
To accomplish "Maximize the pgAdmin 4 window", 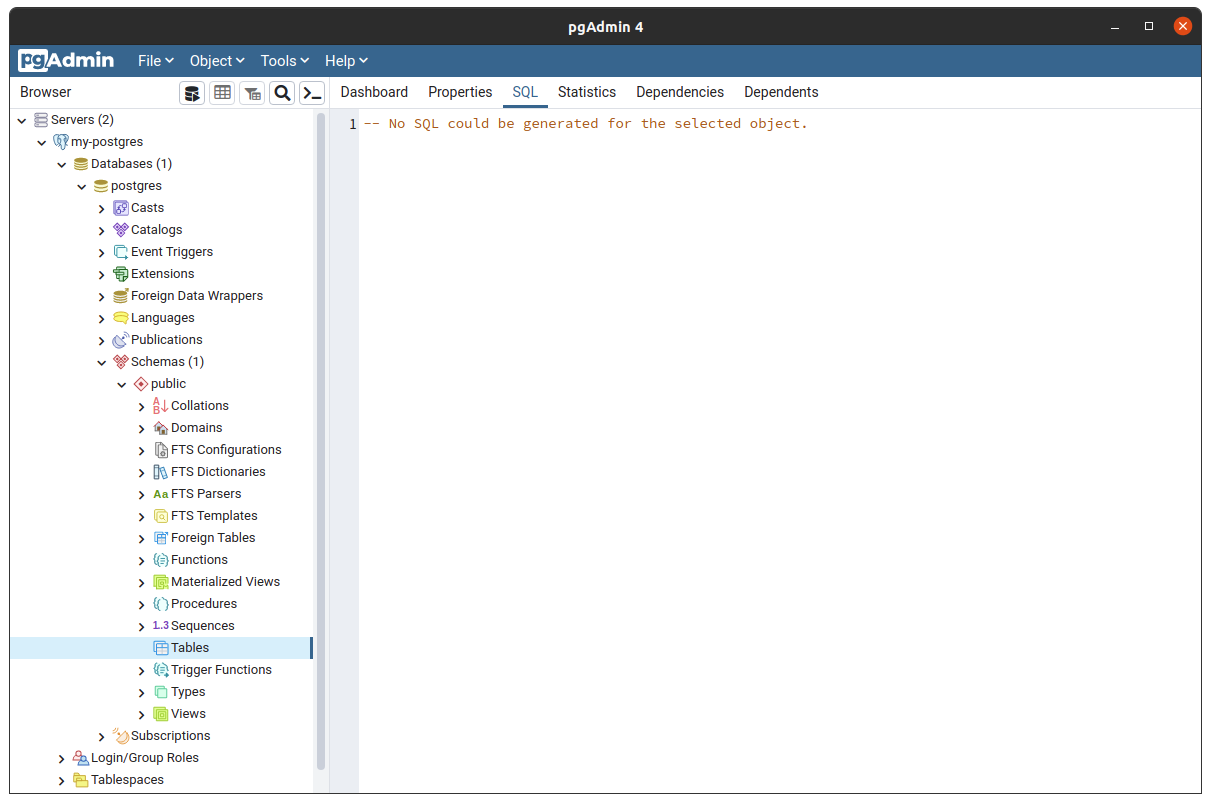I will (1149, 26).
